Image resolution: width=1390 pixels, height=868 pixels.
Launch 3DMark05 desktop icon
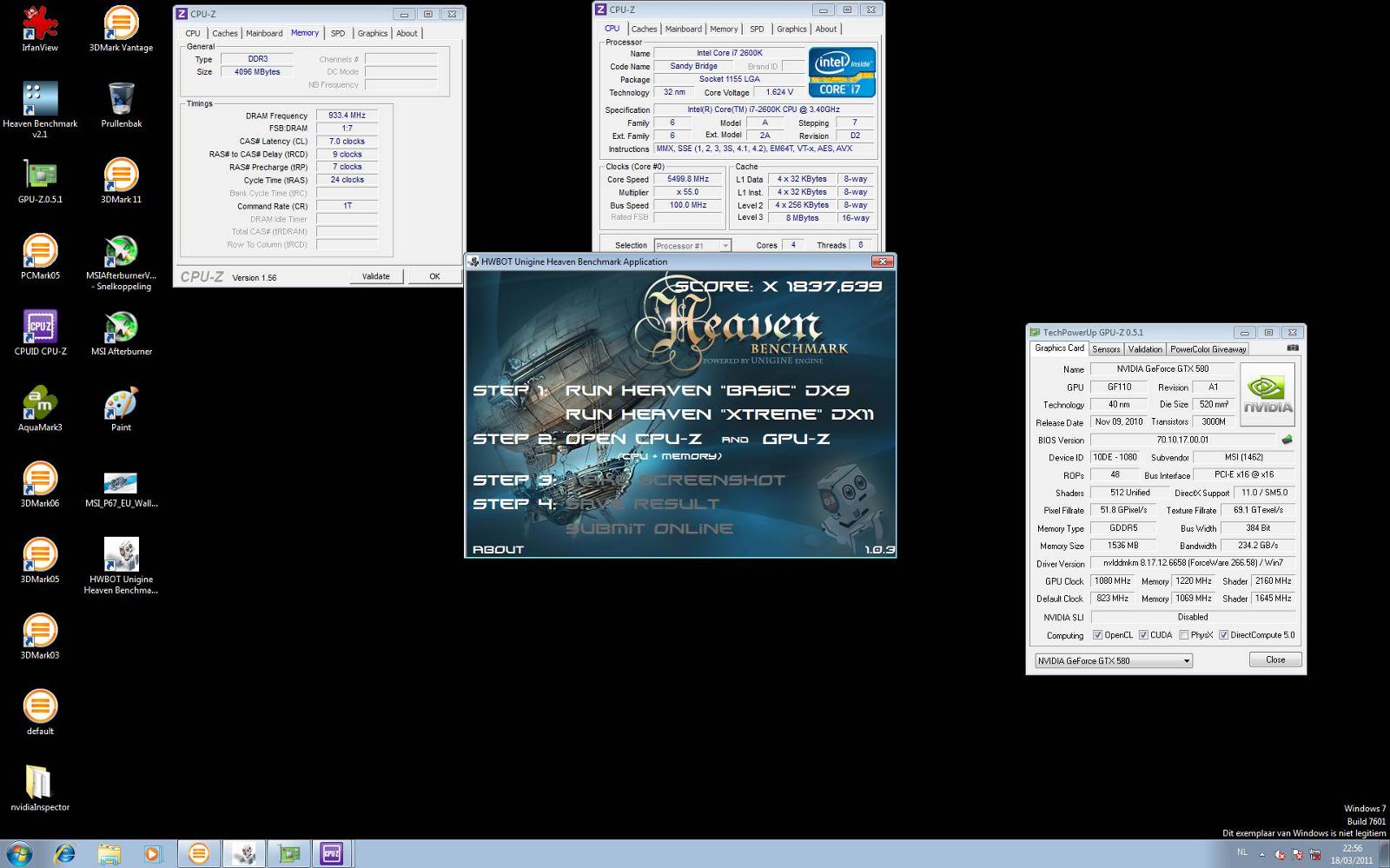coord(40,560)
